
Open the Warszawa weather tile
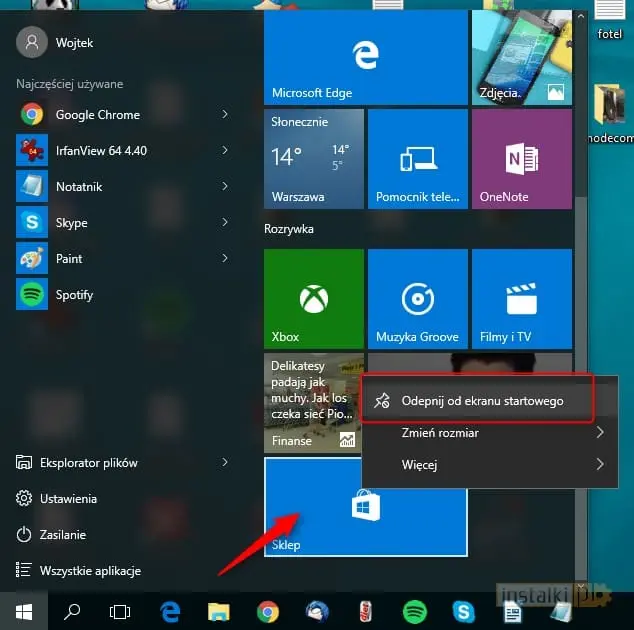(313, 160)
